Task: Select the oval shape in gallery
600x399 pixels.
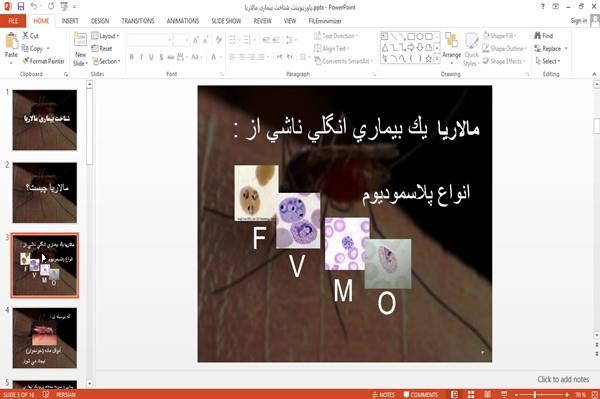Action: (x=420, y=37)
